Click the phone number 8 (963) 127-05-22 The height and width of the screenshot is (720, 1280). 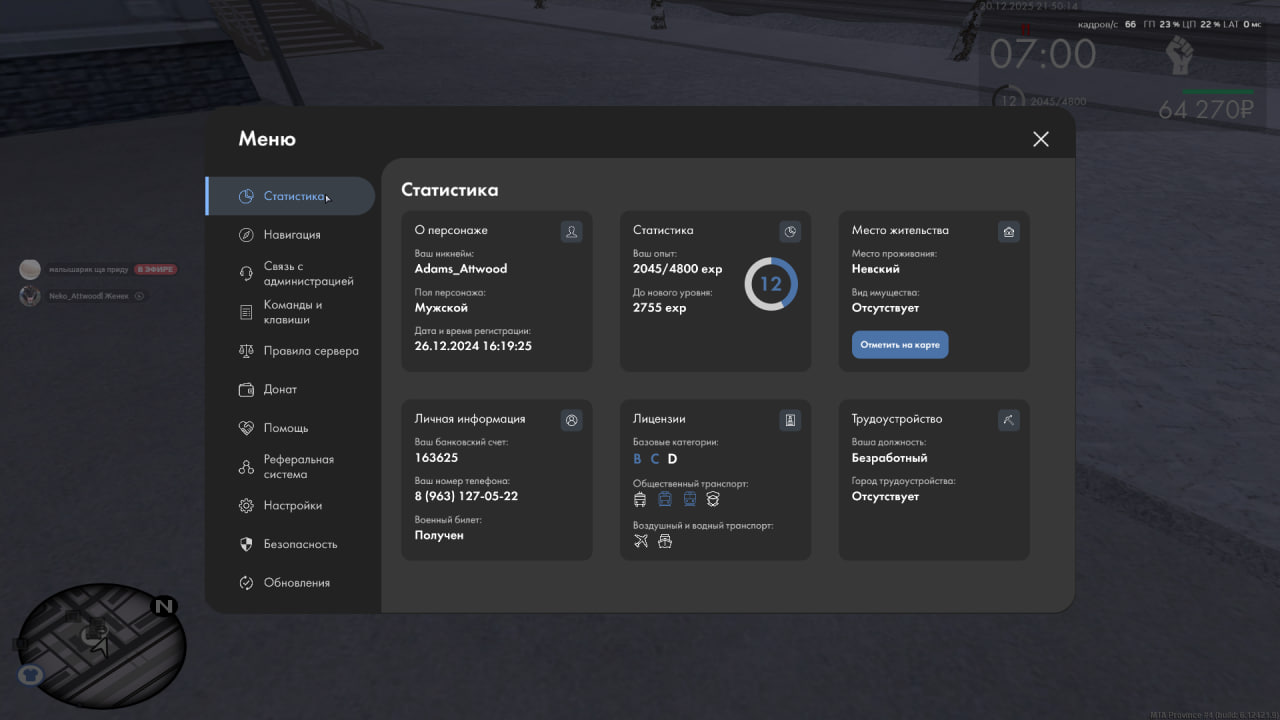tap(466, 496)
